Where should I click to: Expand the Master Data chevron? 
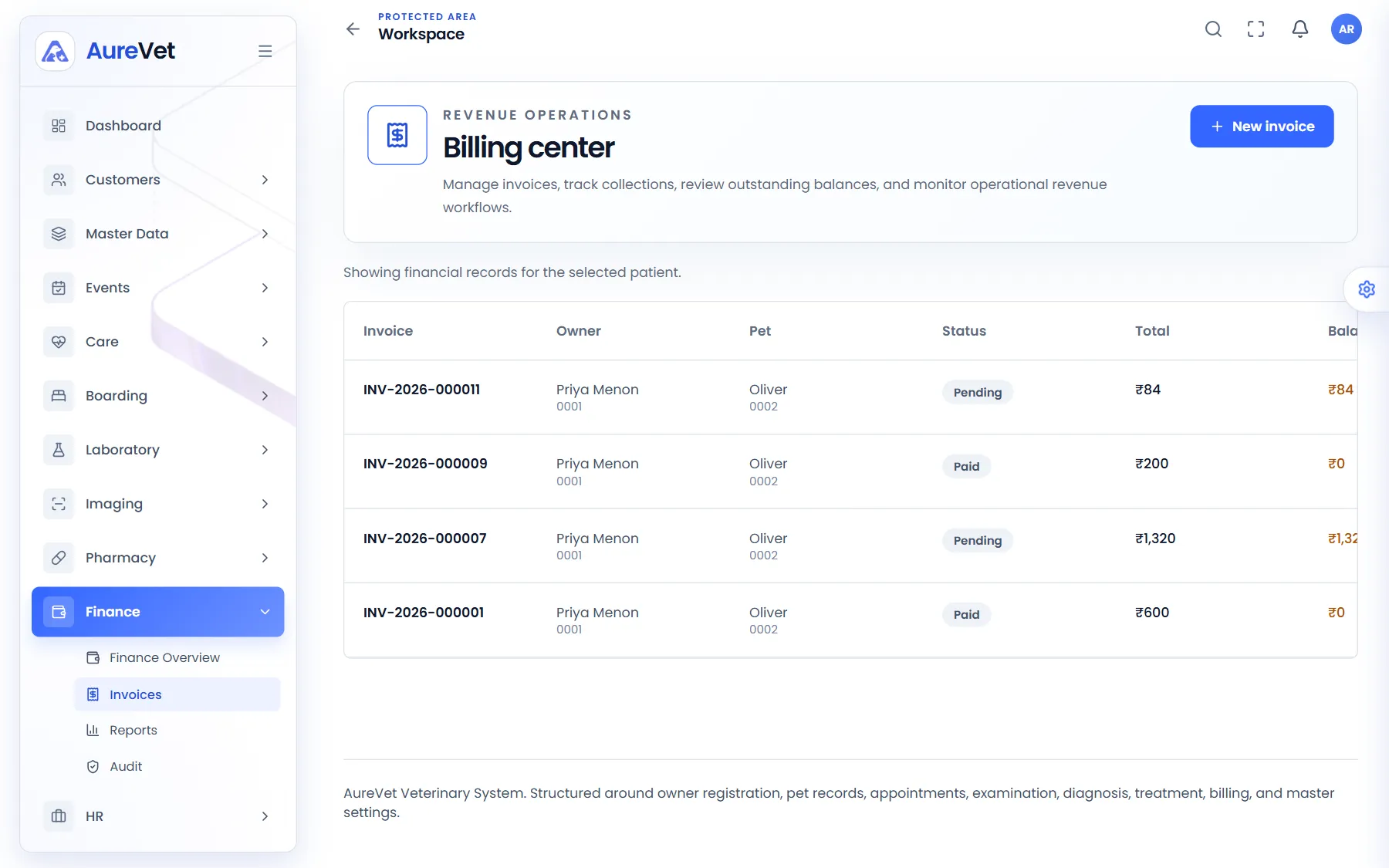coord(265,234)
